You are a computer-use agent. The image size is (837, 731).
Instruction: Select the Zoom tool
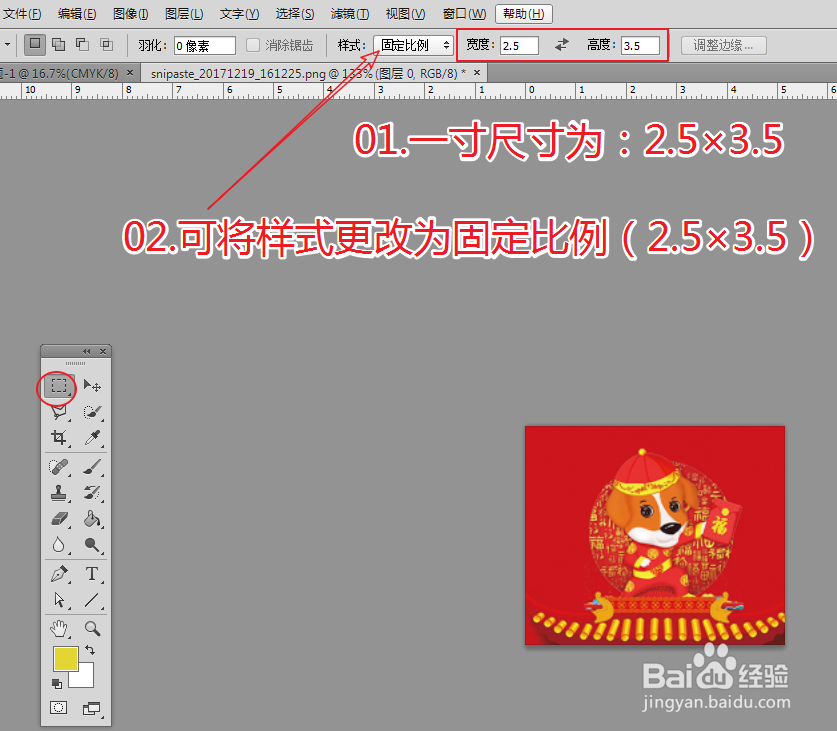click(92, 628)
